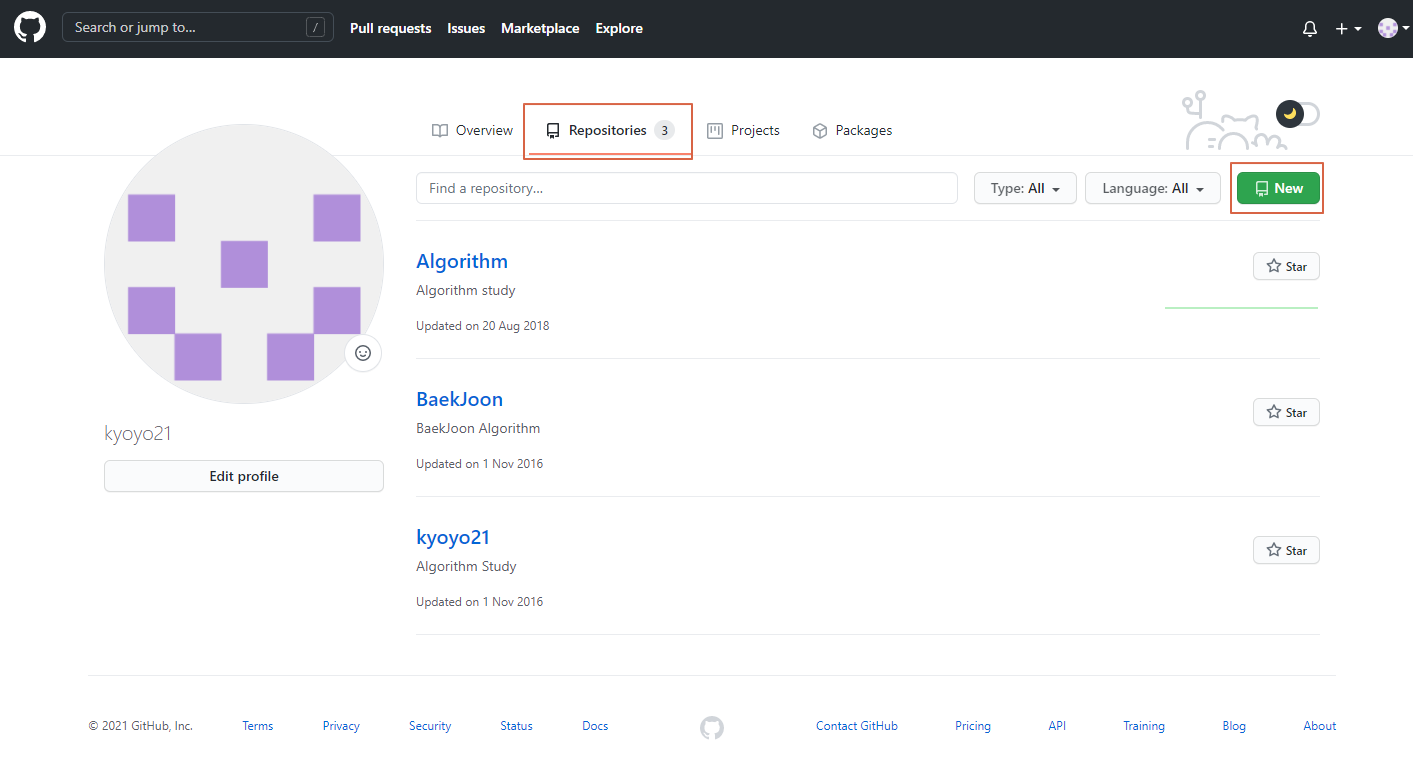Select the kyoyo21 username under avatar
This screenshot has width=1413, height=775.
(138, 433)
